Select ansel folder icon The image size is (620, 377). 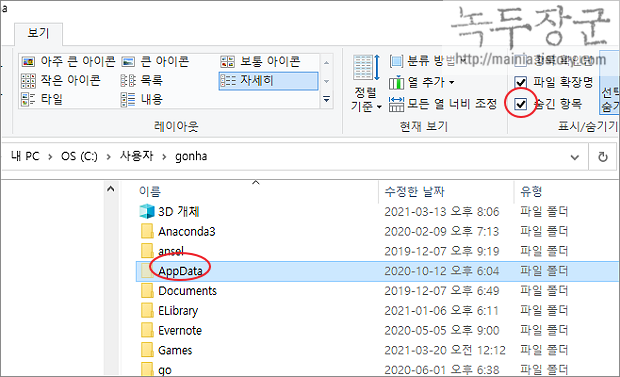point(147,251)
